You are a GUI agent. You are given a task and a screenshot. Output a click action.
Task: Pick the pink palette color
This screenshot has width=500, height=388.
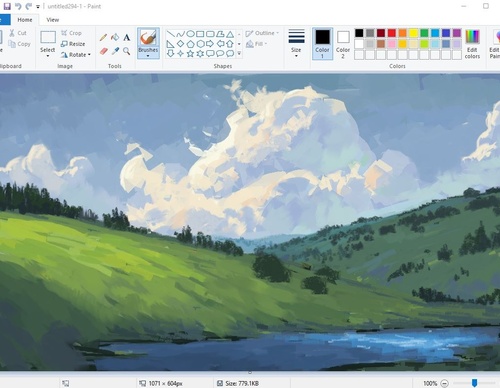[392, 44]
